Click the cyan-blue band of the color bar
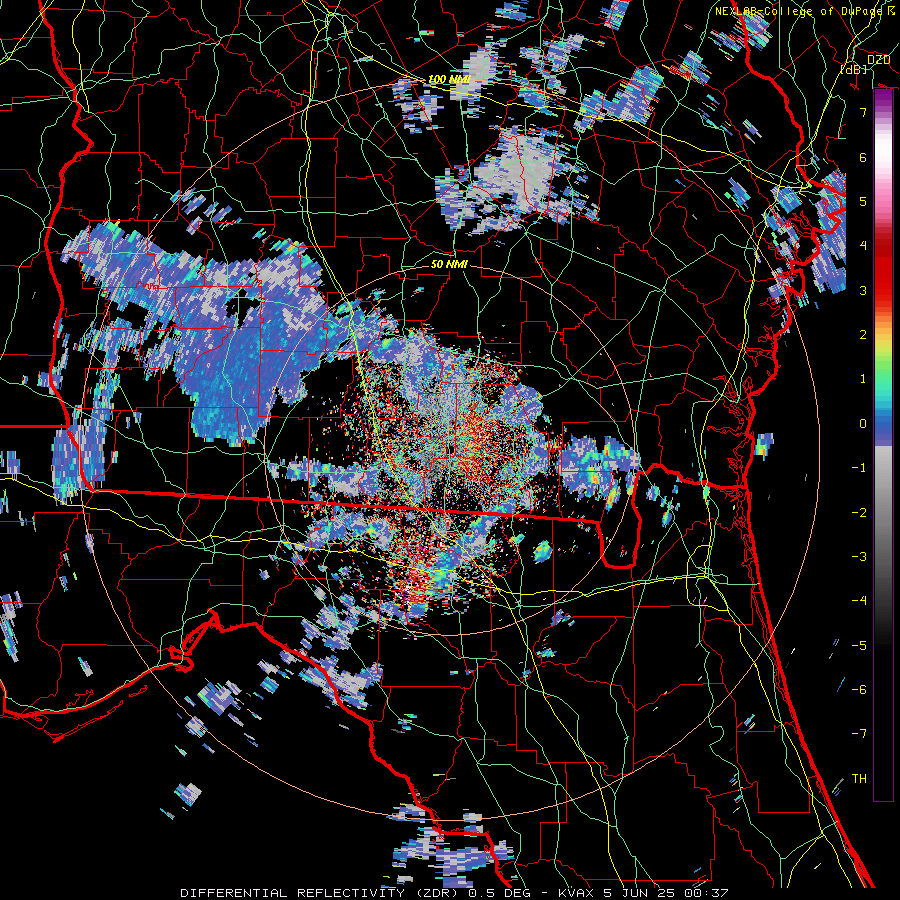 pos(883,410)
